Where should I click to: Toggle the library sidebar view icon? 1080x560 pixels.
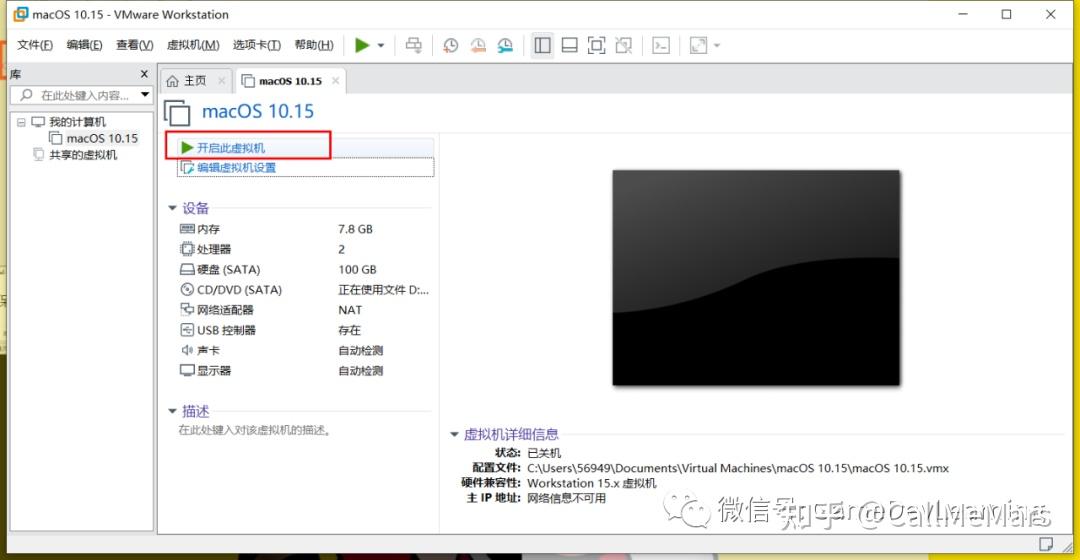(x=543, y=45)
